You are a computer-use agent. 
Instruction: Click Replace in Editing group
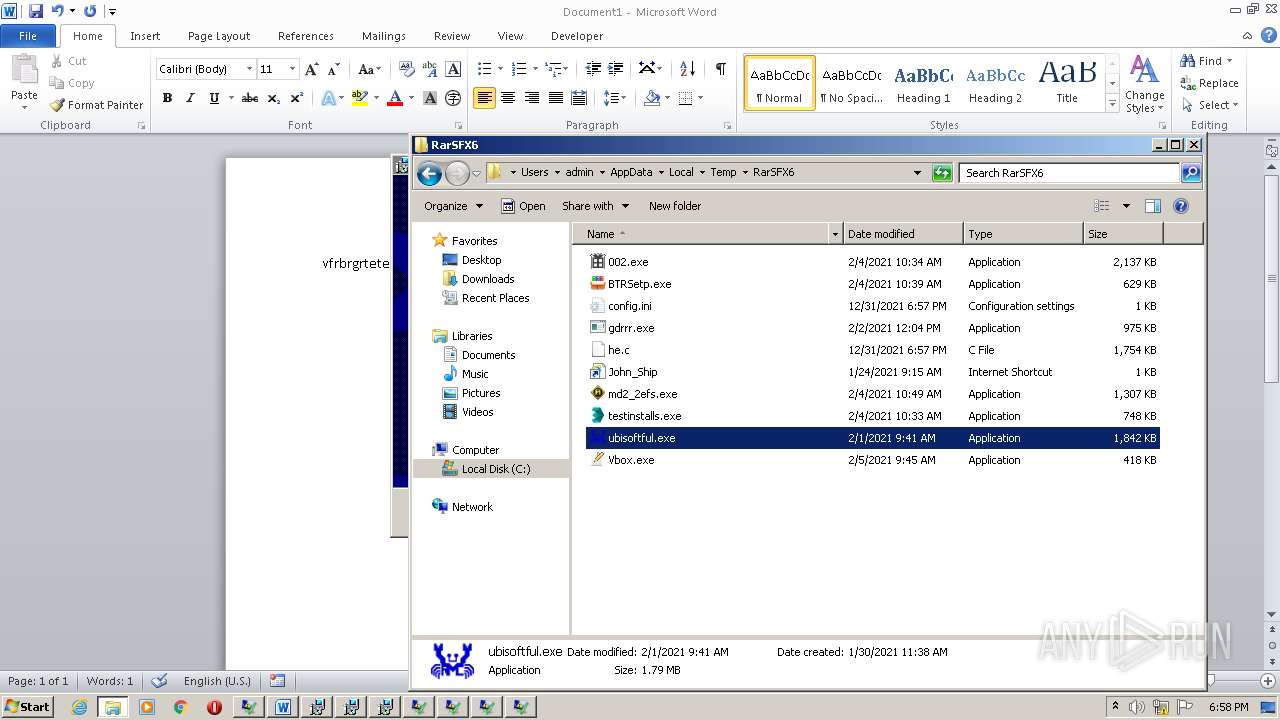[x=1210, y=83]
